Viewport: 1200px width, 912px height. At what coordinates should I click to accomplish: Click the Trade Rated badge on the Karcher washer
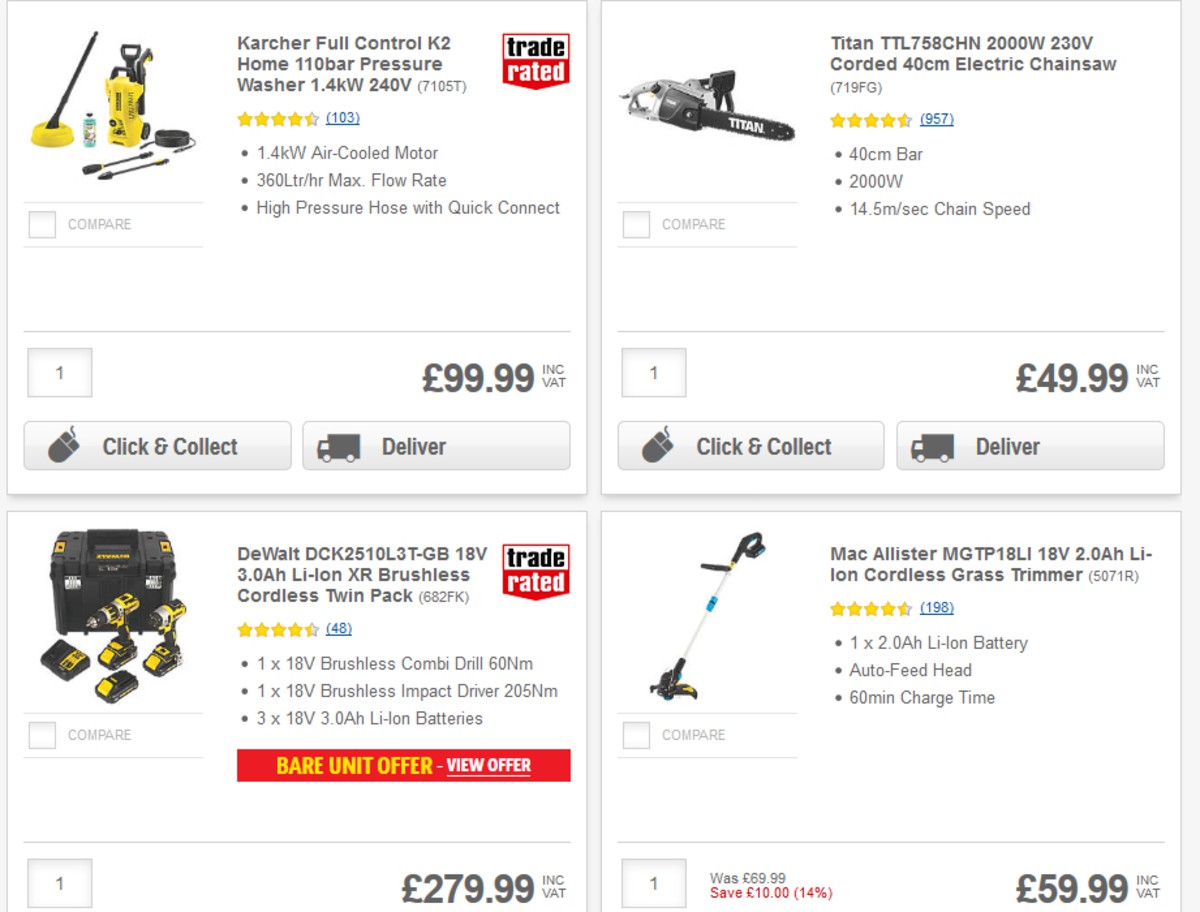pos(535,58)
